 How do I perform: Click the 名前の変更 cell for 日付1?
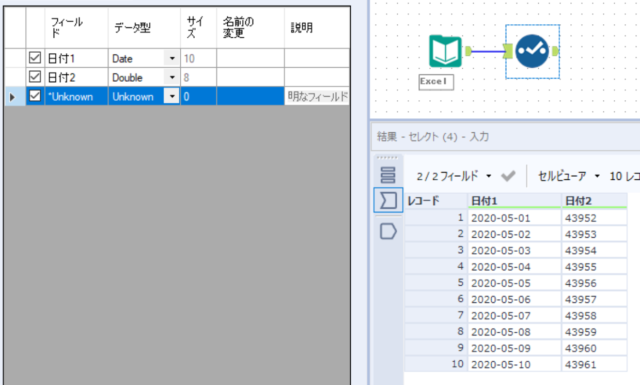pyautogui.click(x=250, y=58)
